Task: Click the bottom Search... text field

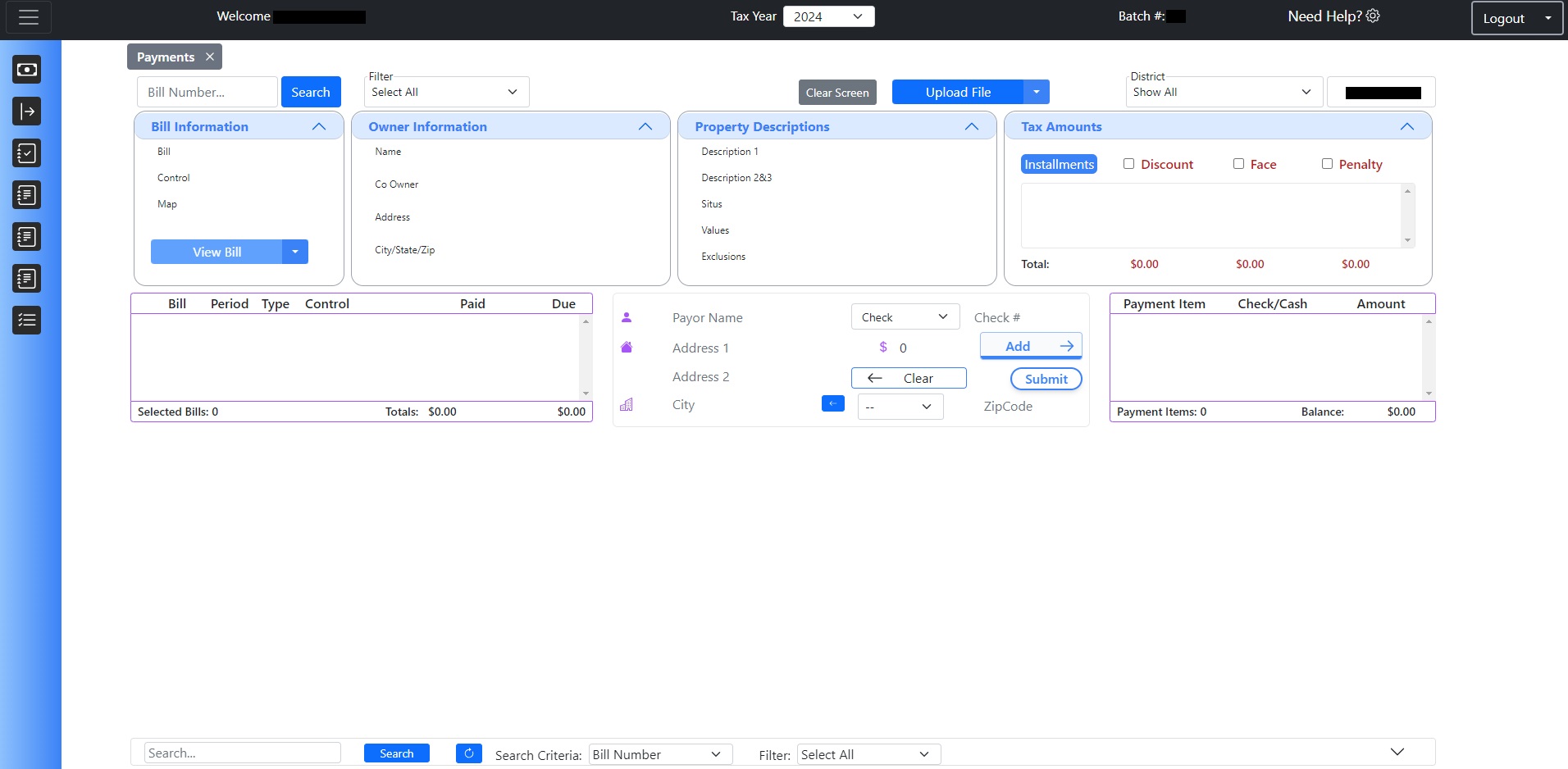Action: coord(243,753)
